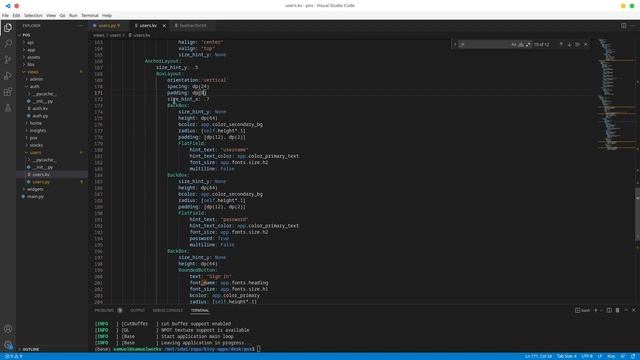Create new terminal with plus icon
Image resolution: width=640 pixels, height=360 pixels.
(x=596, y=310)
